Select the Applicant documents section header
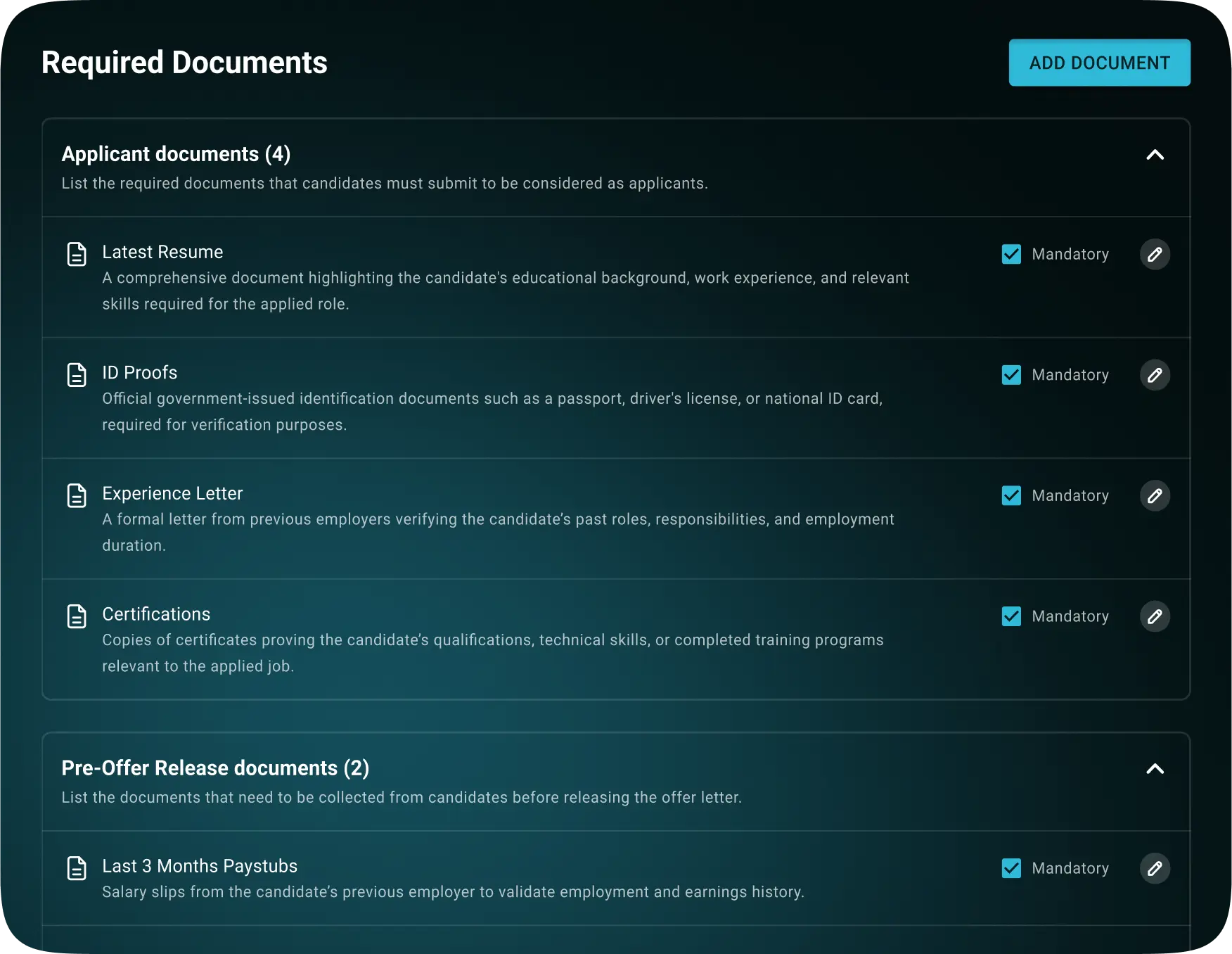 pos(176,153)
